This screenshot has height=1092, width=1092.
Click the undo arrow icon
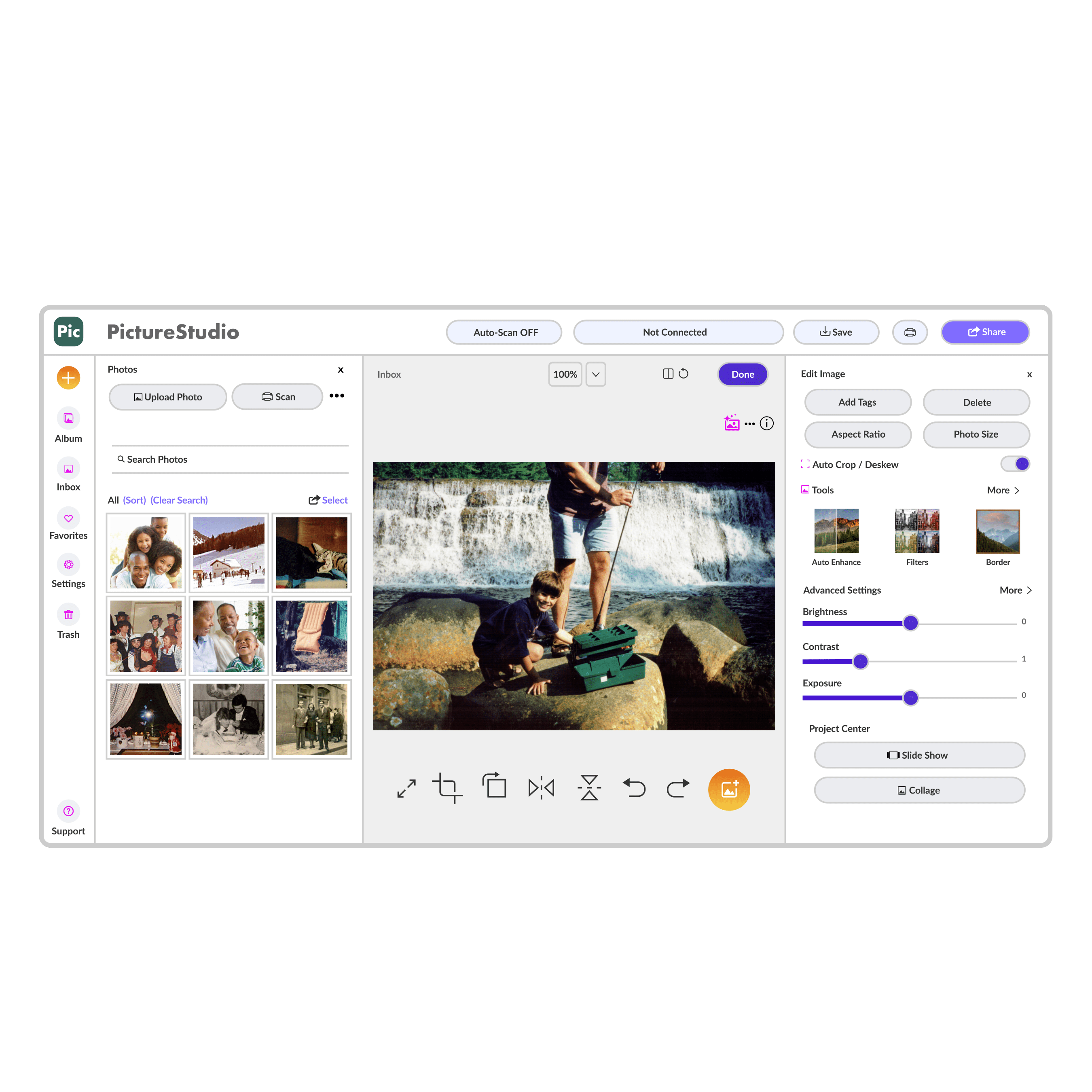click(x=634, y=788)
